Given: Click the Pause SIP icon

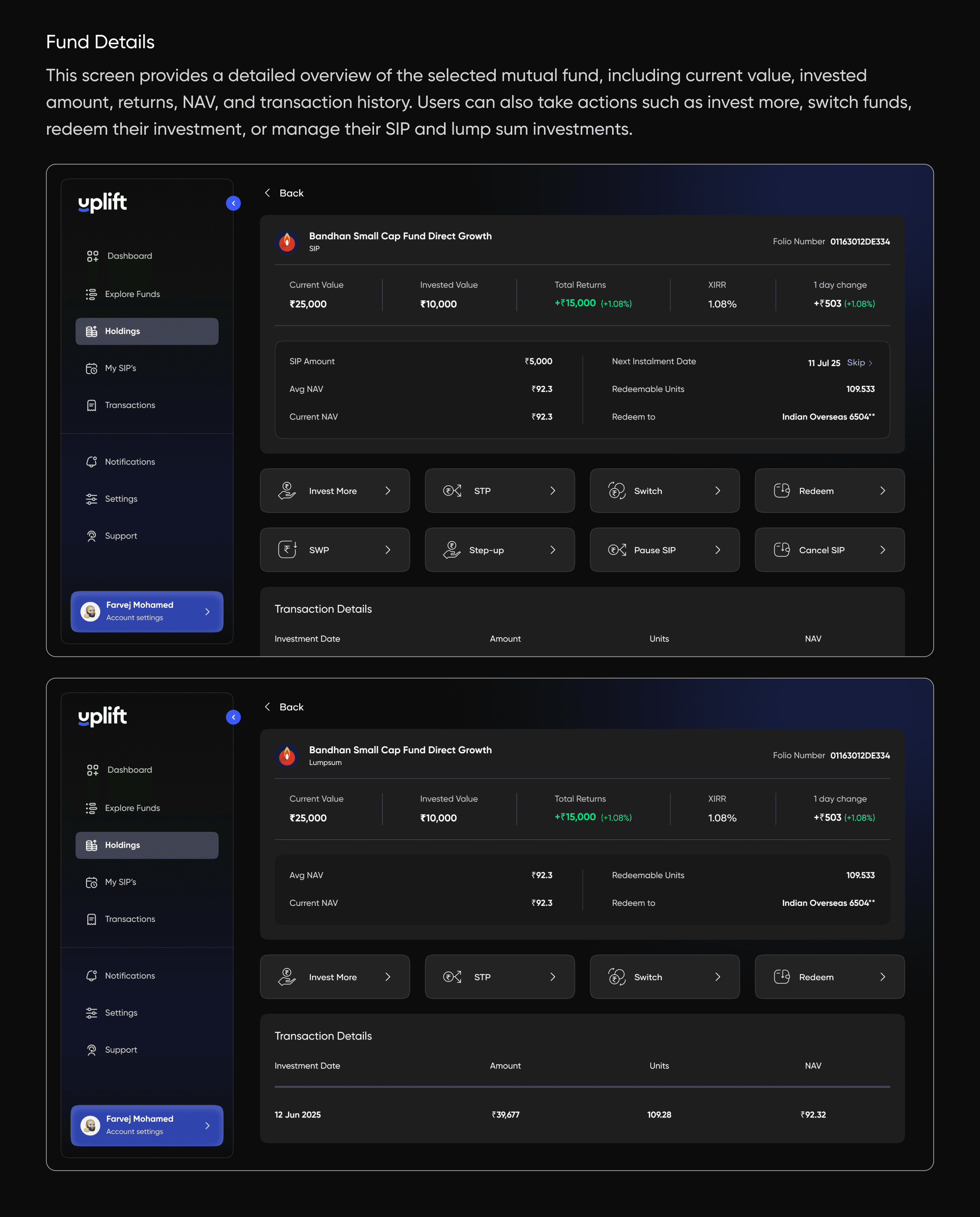Looking at the screenshot, I should (x=617, y=550).
